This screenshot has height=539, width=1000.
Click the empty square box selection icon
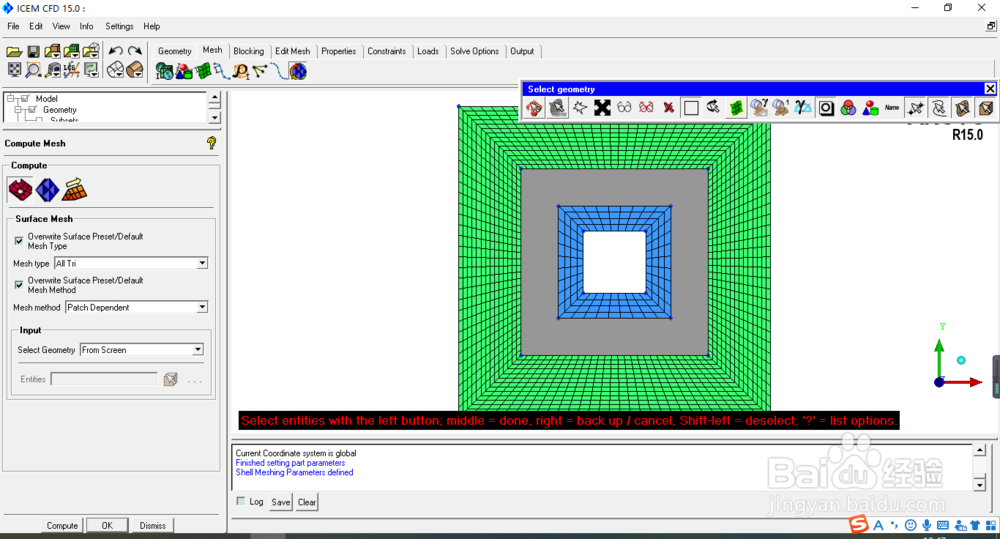(691, 108)
